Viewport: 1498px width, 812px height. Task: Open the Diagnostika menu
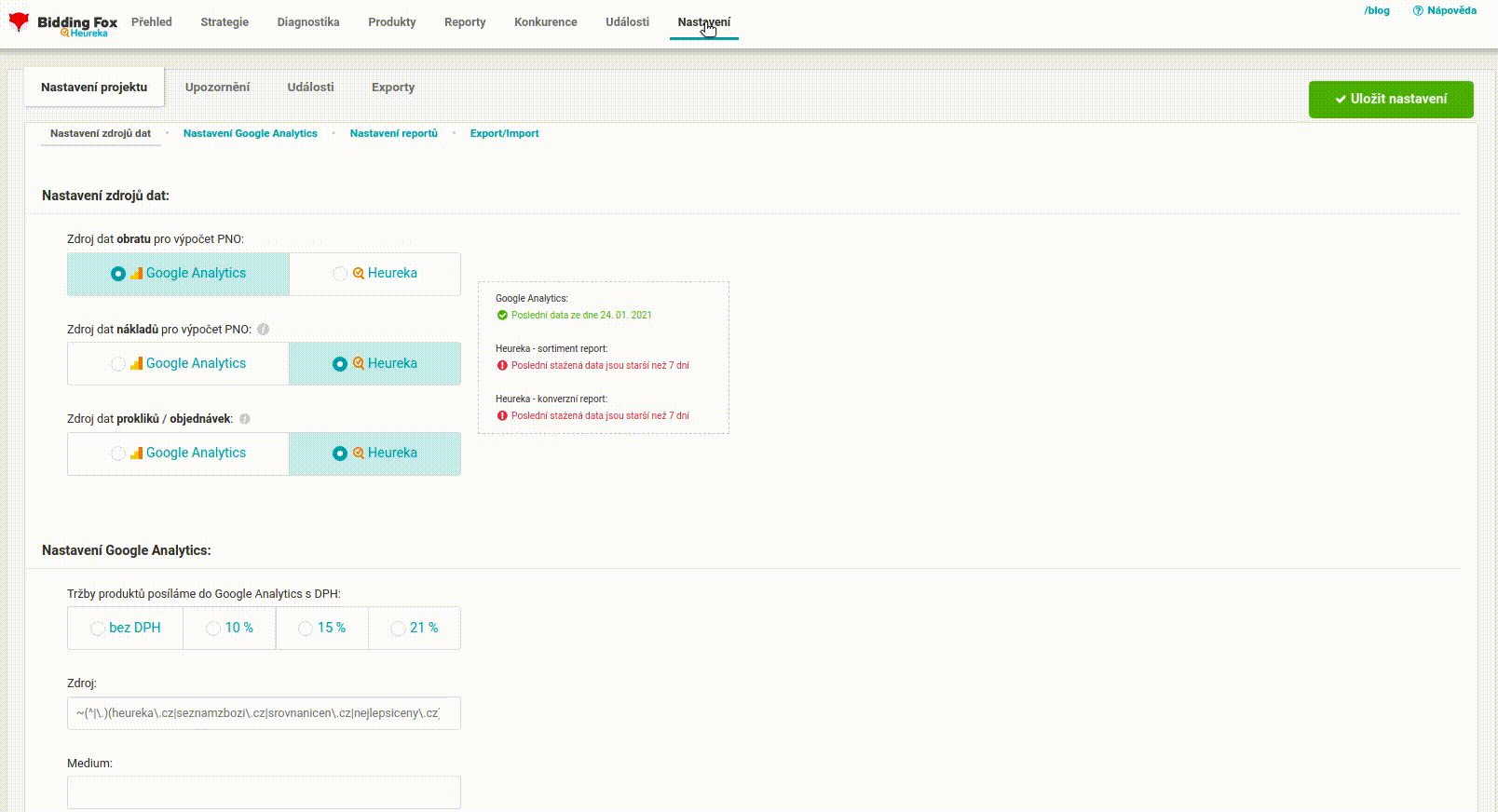308,22
